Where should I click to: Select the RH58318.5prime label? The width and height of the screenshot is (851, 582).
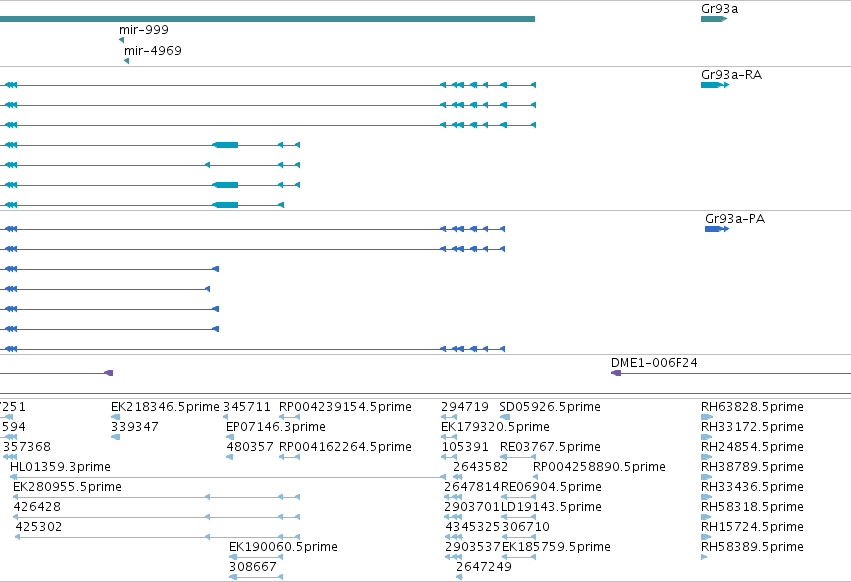pos(752,507)
